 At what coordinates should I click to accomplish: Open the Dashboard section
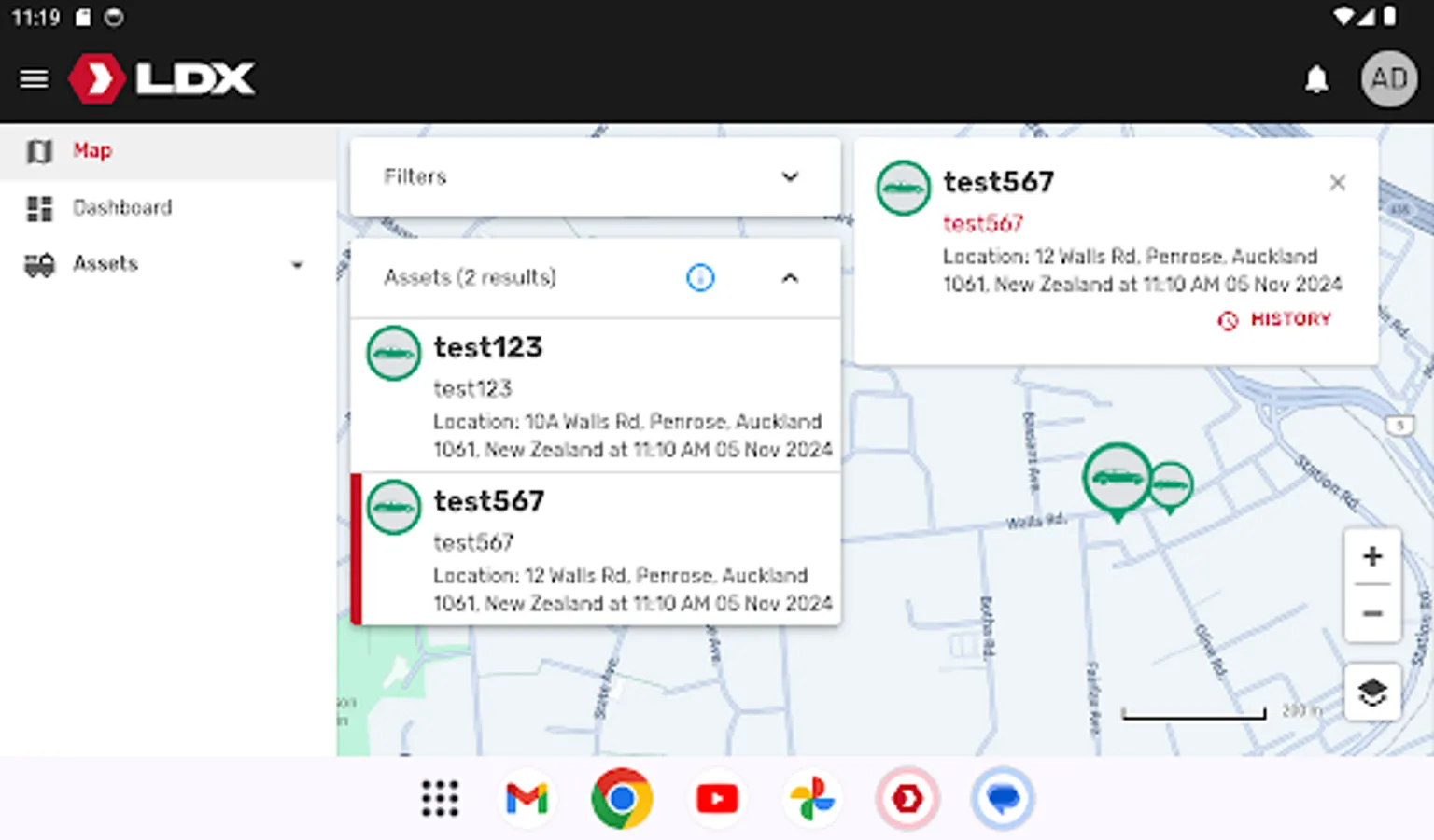coord(122,207)
